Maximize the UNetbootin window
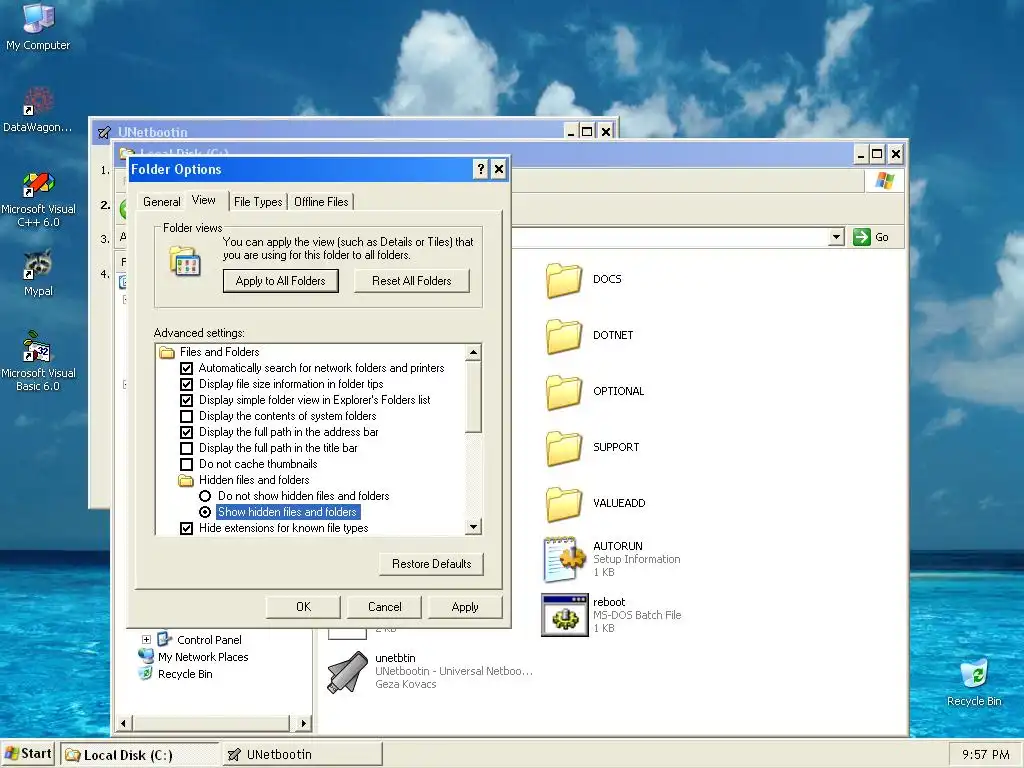The width and height of the screenshot is (1024, 768). click(587, 132)
